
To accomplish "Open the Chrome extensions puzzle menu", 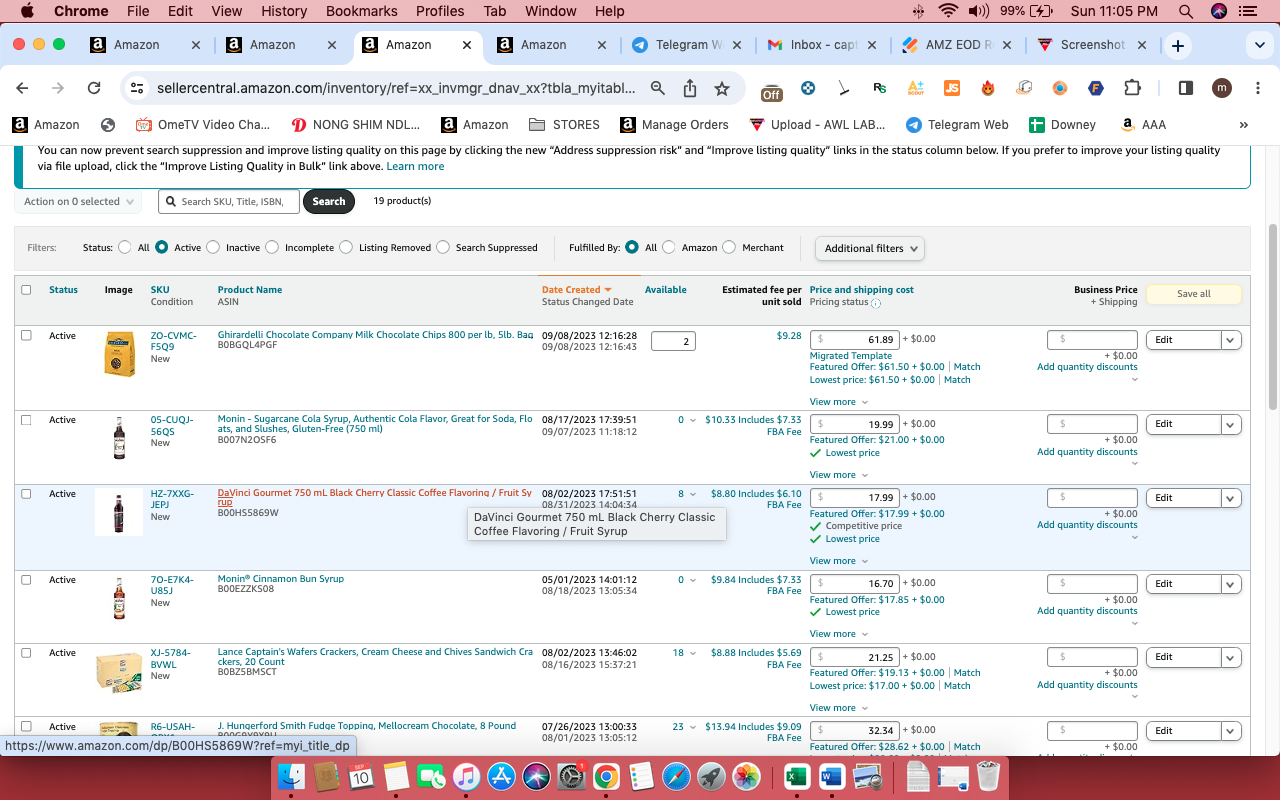I will (1132, 88).
